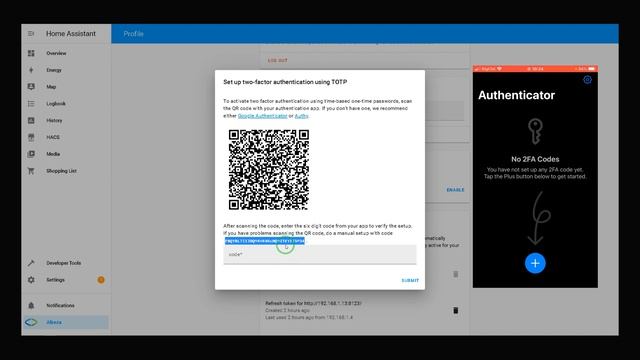Open the Developer Tools hammer icon

31,263
